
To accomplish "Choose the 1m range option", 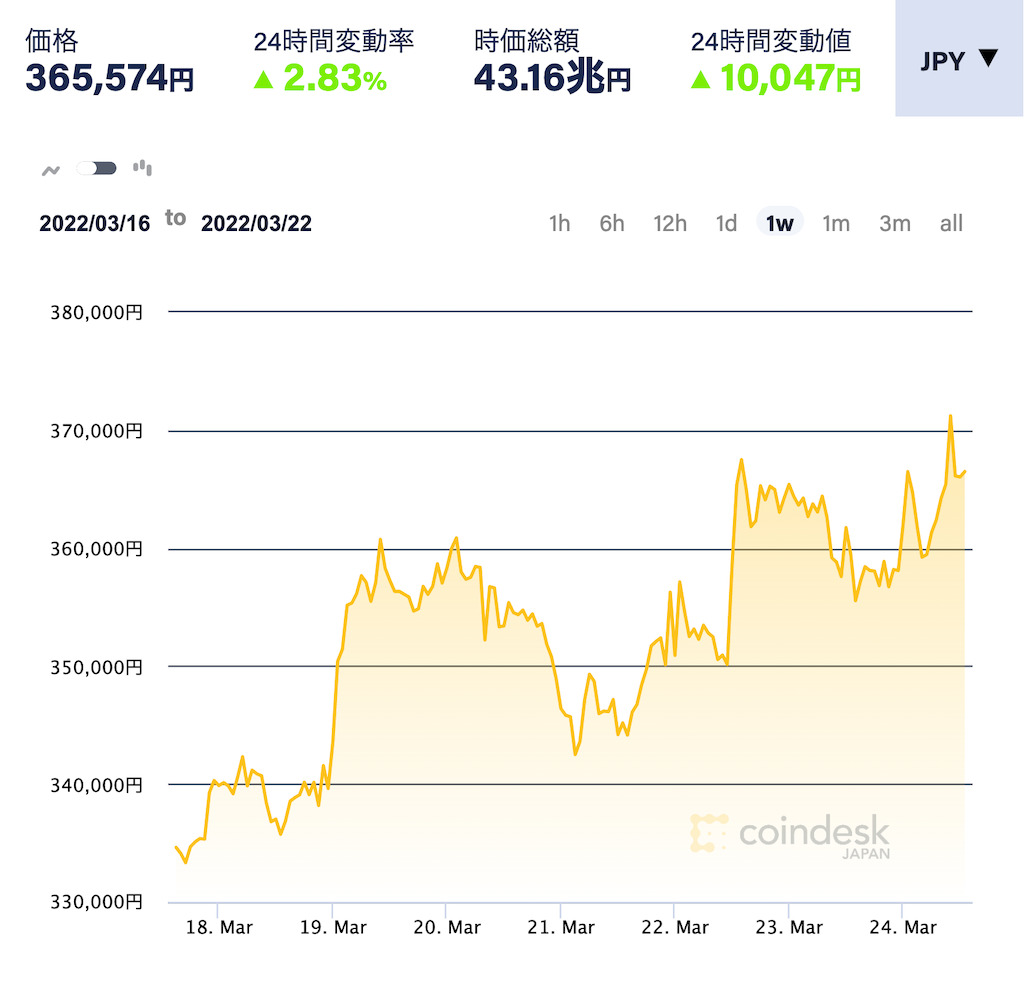I will click(835, 223).
